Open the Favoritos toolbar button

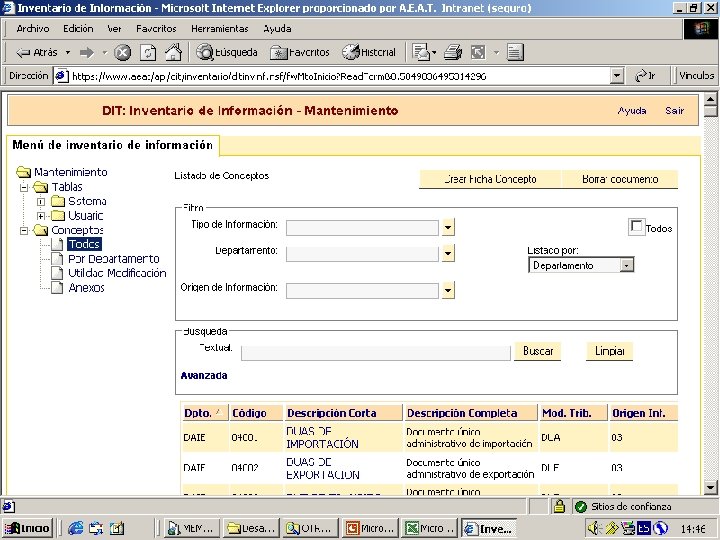pyautogui.click(x=300, y=53)
